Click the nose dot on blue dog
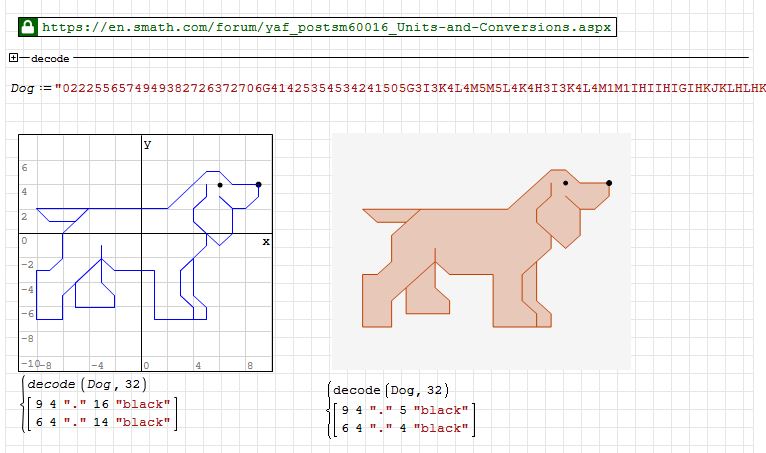This screenshot has width=766, height=453. [258, 184]
